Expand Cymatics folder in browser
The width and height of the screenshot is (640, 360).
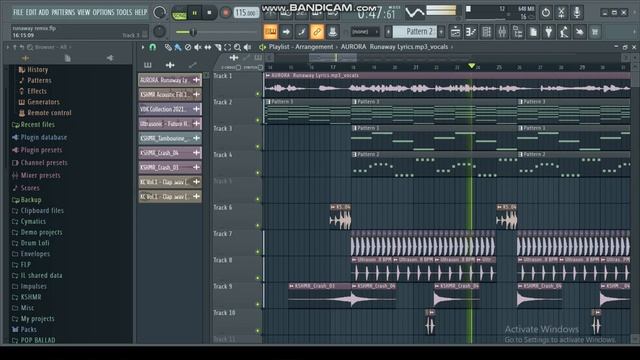coord(29,222)
